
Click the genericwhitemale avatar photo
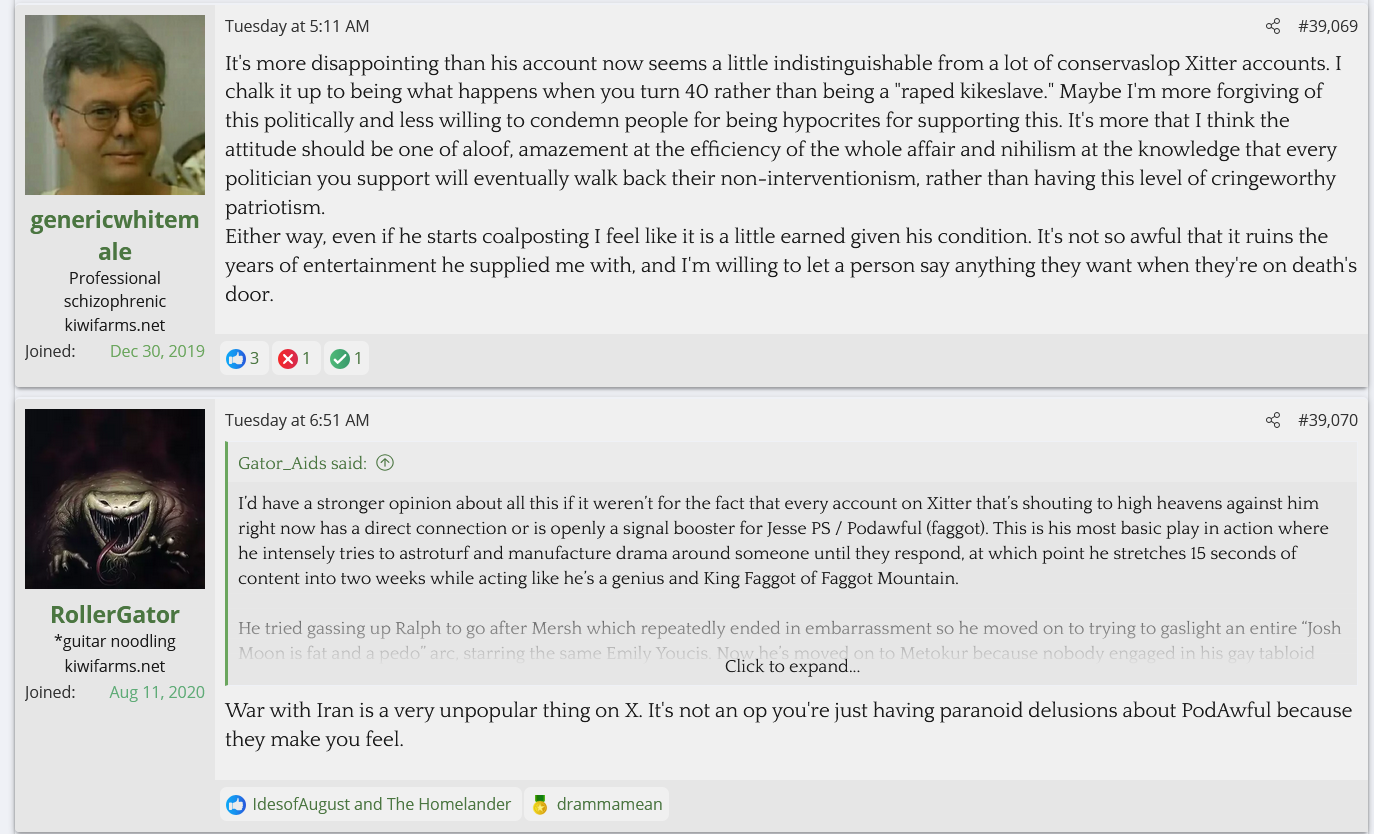[x=115, y=105]
